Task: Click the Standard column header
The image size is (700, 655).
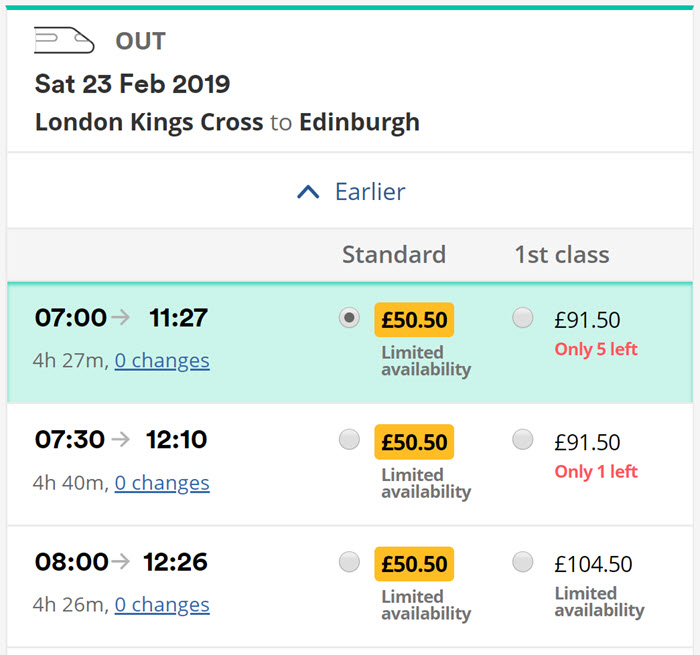Action: click(x=394, y=255)
